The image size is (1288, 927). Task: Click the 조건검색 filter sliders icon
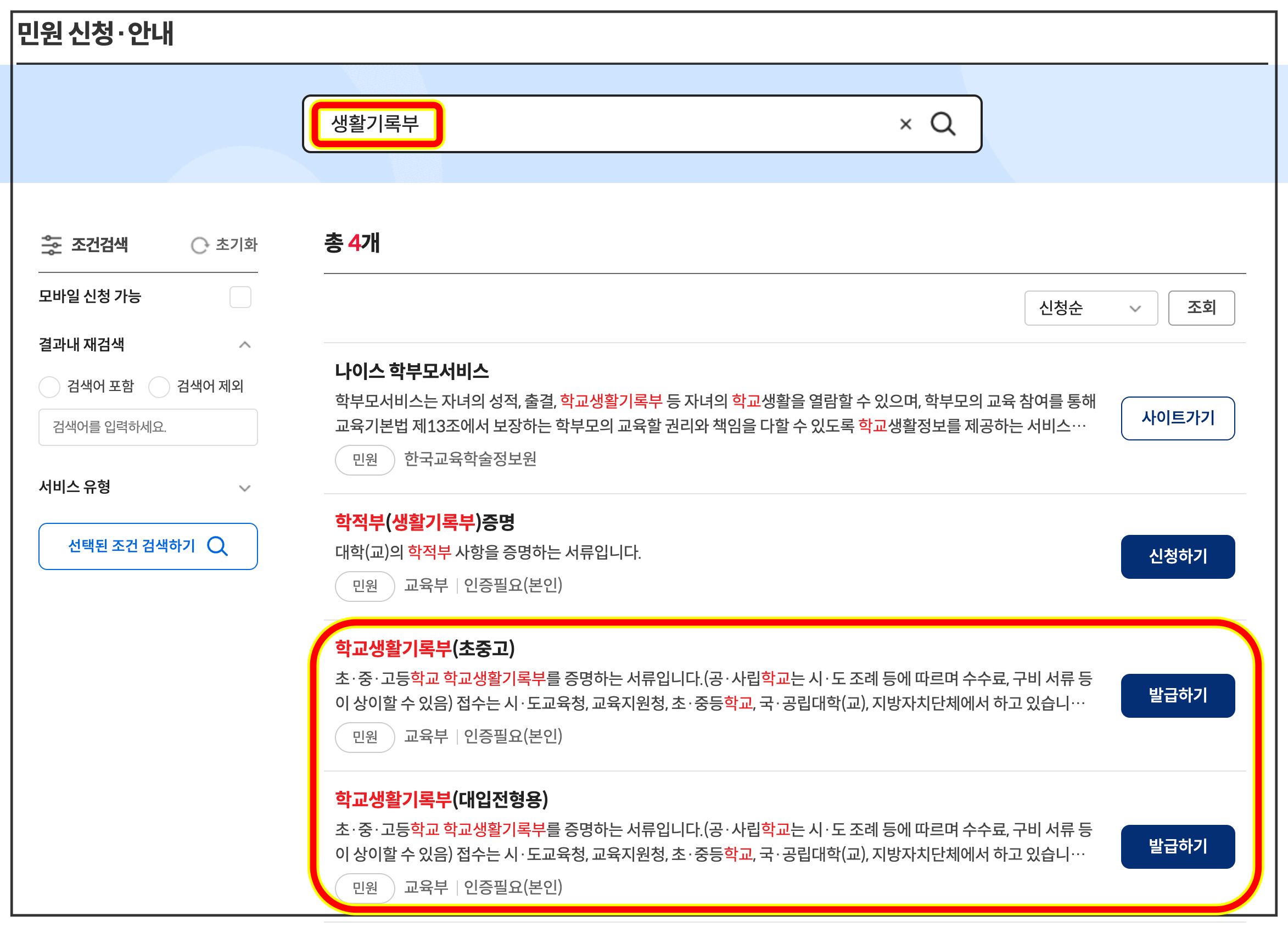tap(51, 245)
